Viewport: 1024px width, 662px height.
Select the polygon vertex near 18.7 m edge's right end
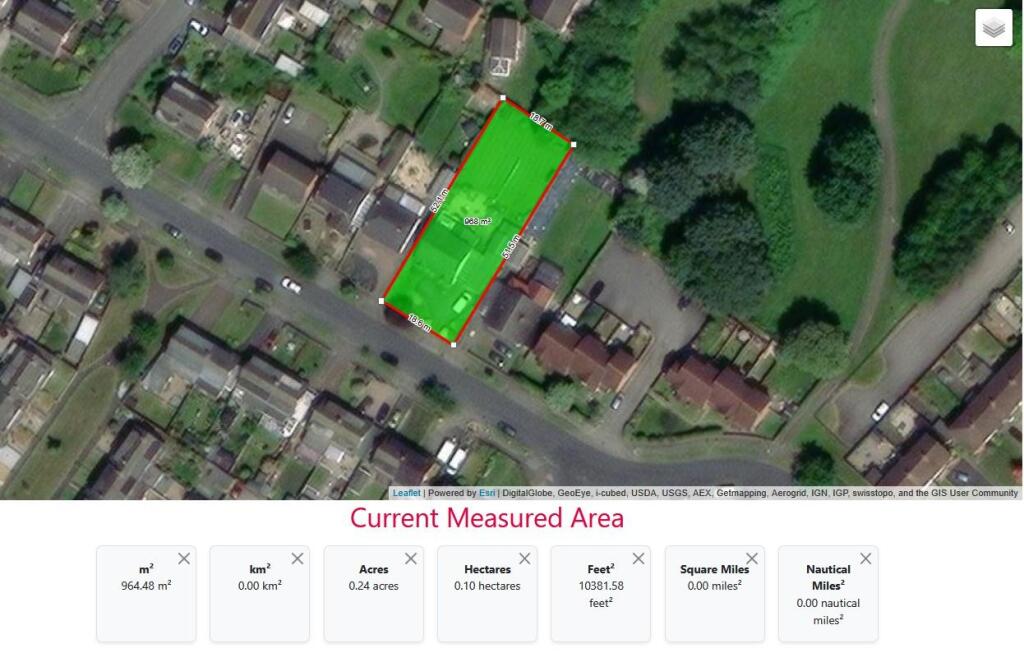tap(573, 144)
